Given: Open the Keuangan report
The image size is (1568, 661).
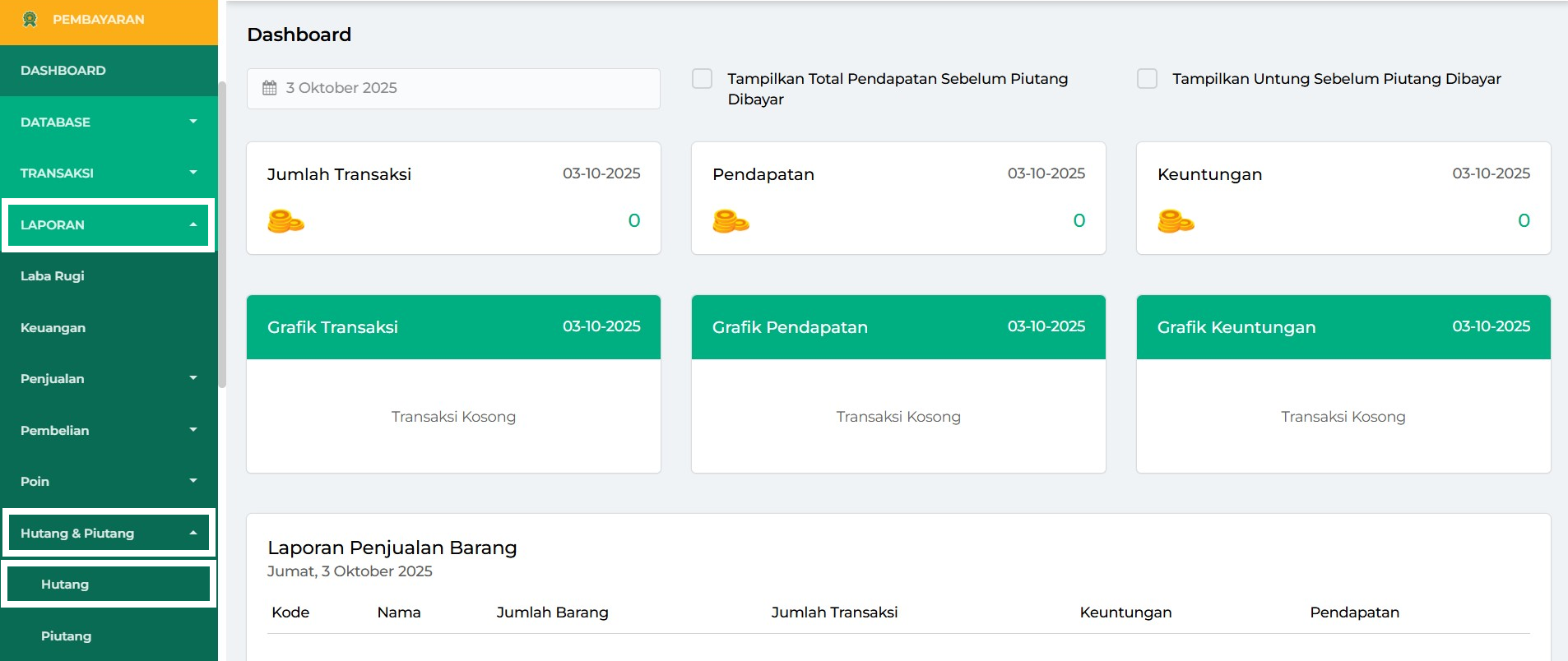Looking at the screenshot, I should pyautogui.click(x=53, y=327).
